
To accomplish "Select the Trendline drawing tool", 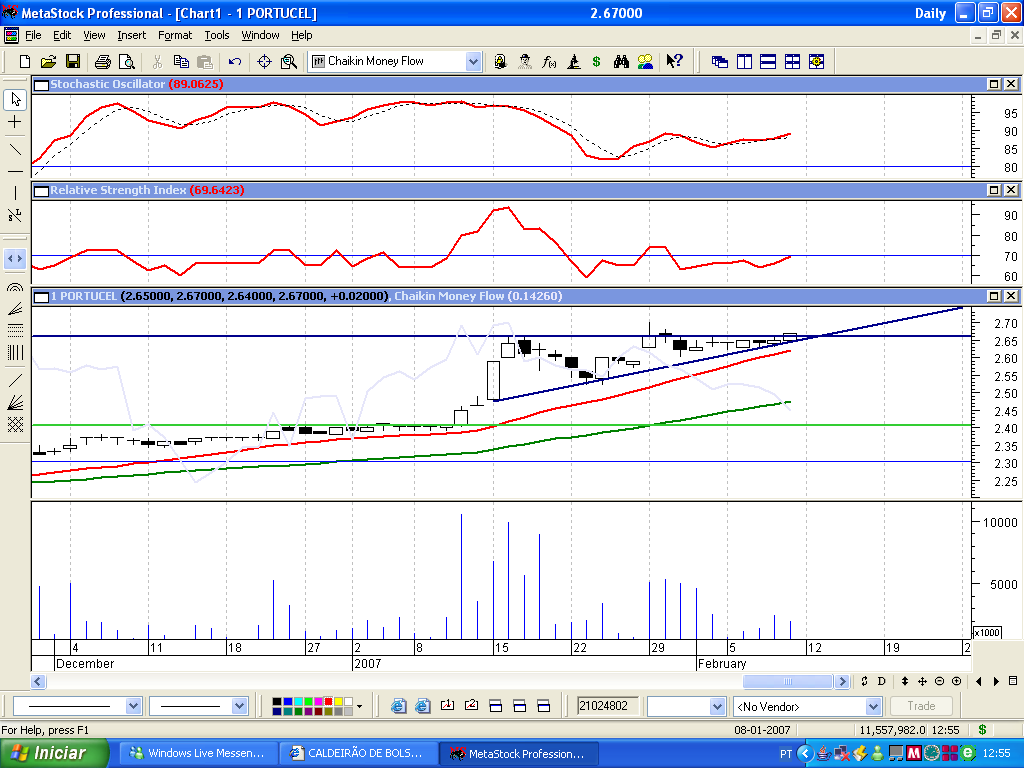I will click(15, 149).
